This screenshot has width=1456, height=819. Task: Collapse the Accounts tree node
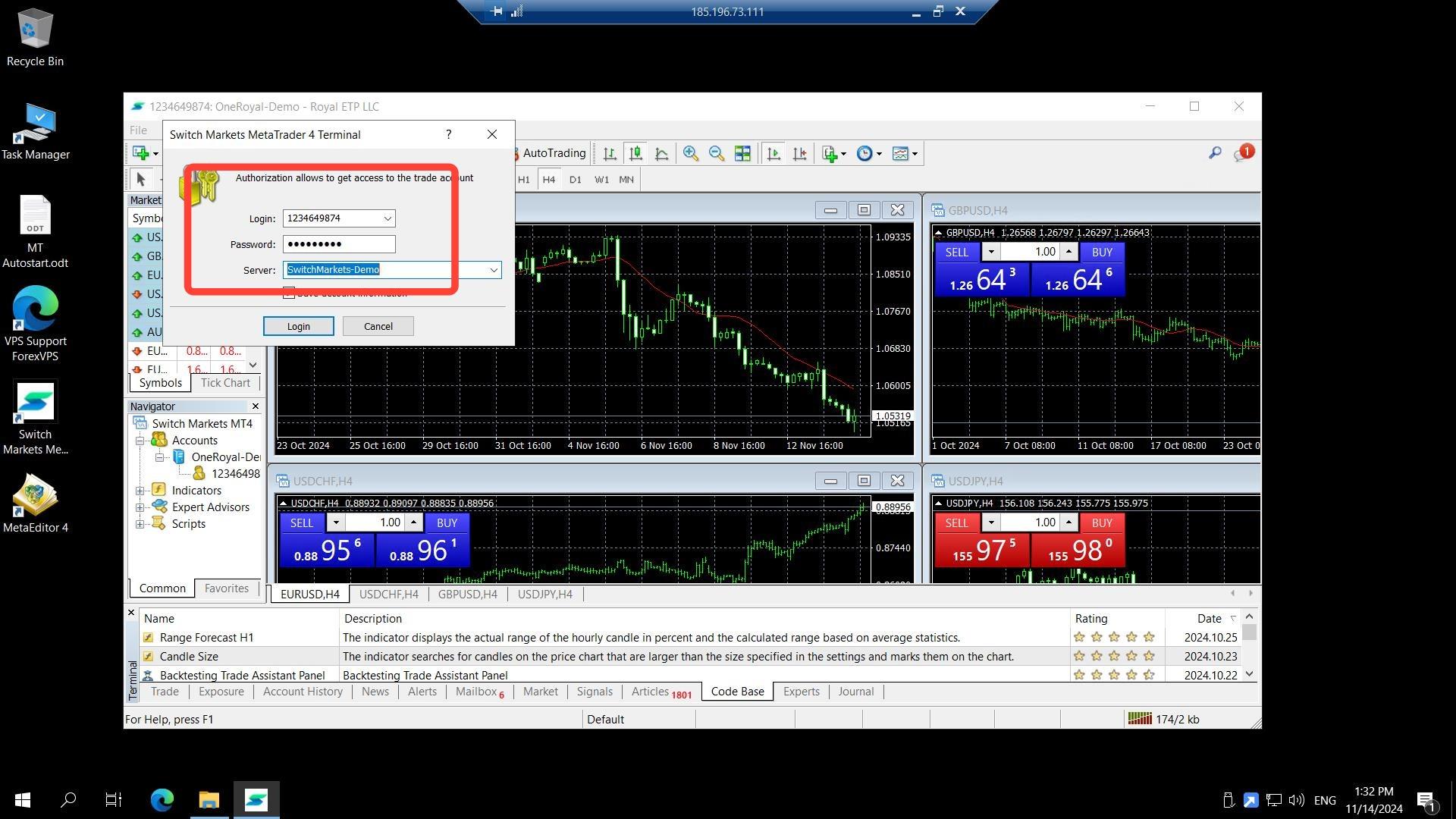pos(140,441)
